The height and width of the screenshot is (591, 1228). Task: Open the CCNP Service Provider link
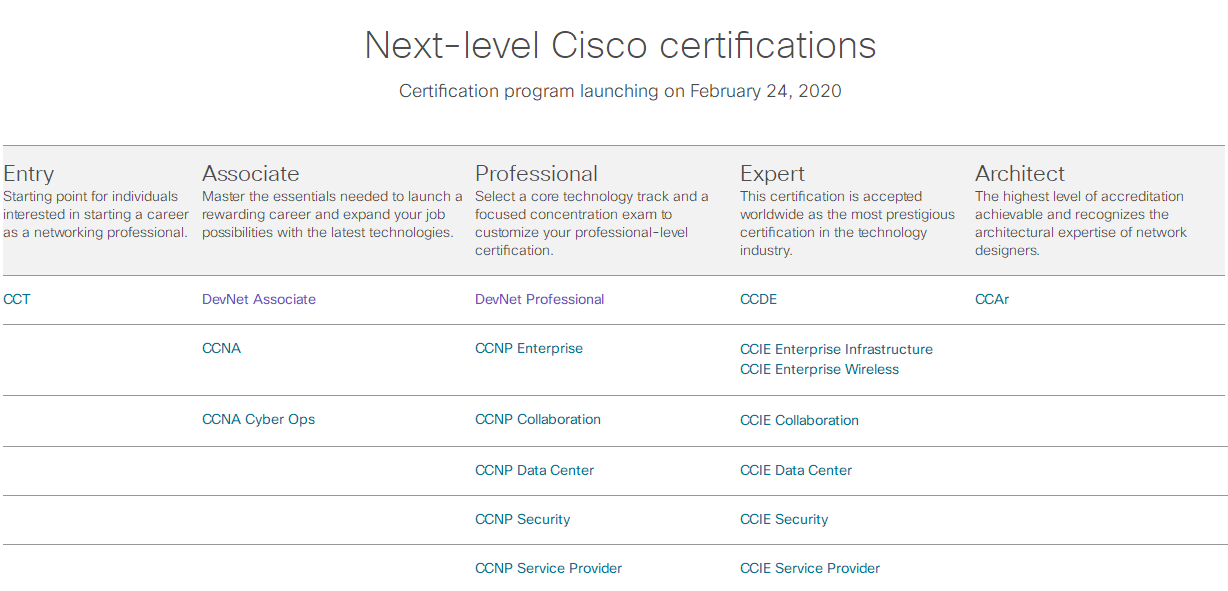(548, 568)
